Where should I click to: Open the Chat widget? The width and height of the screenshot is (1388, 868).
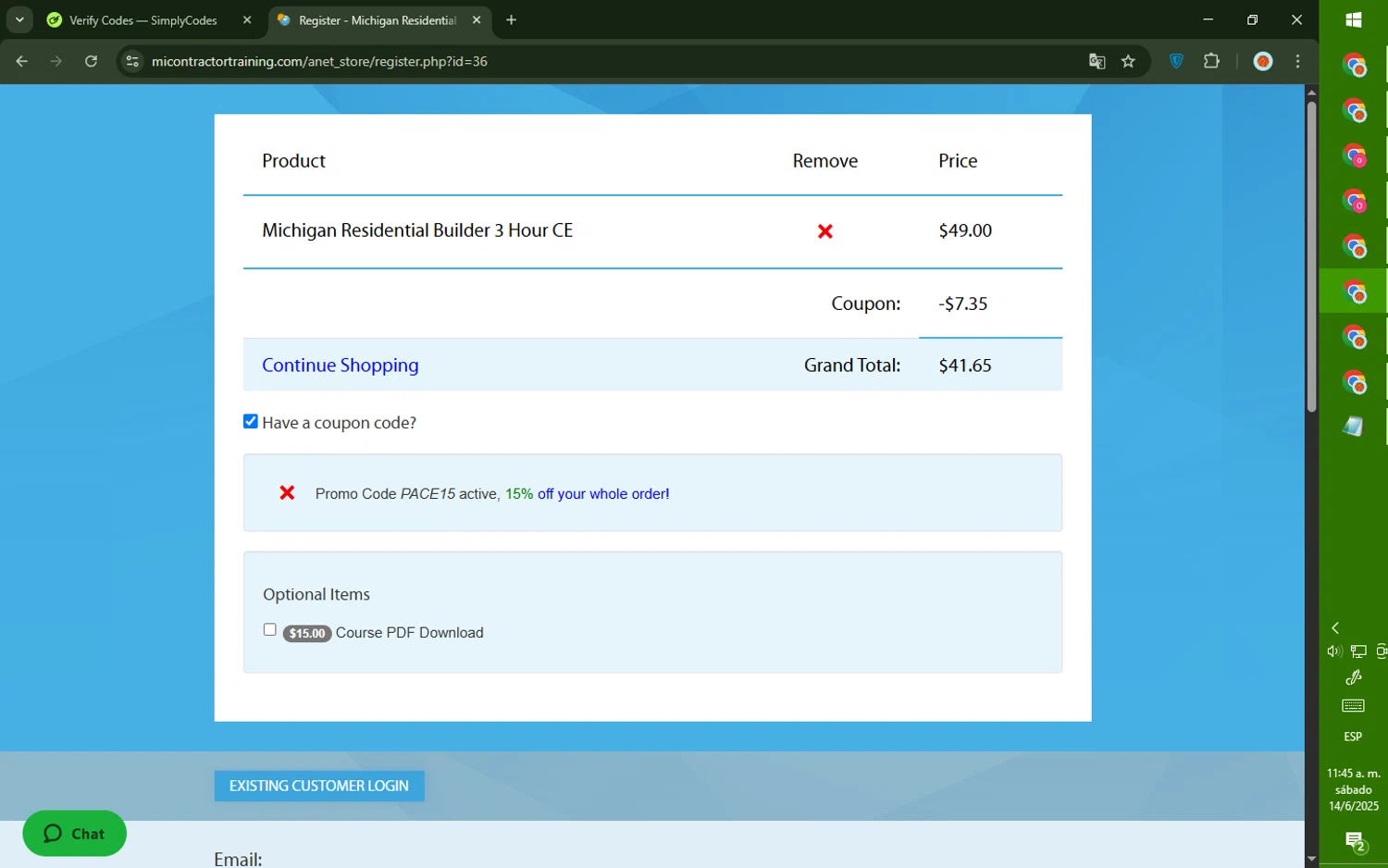(x=74, y=833)
